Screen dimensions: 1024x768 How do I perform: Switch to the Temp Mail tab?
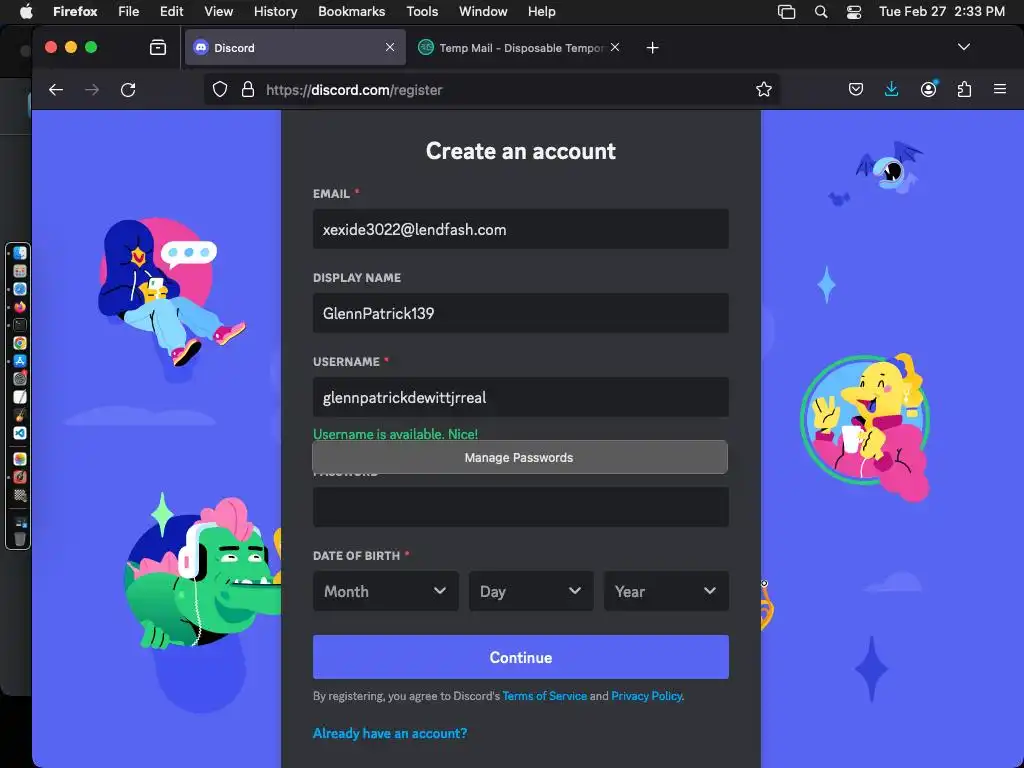pos(520,47)
